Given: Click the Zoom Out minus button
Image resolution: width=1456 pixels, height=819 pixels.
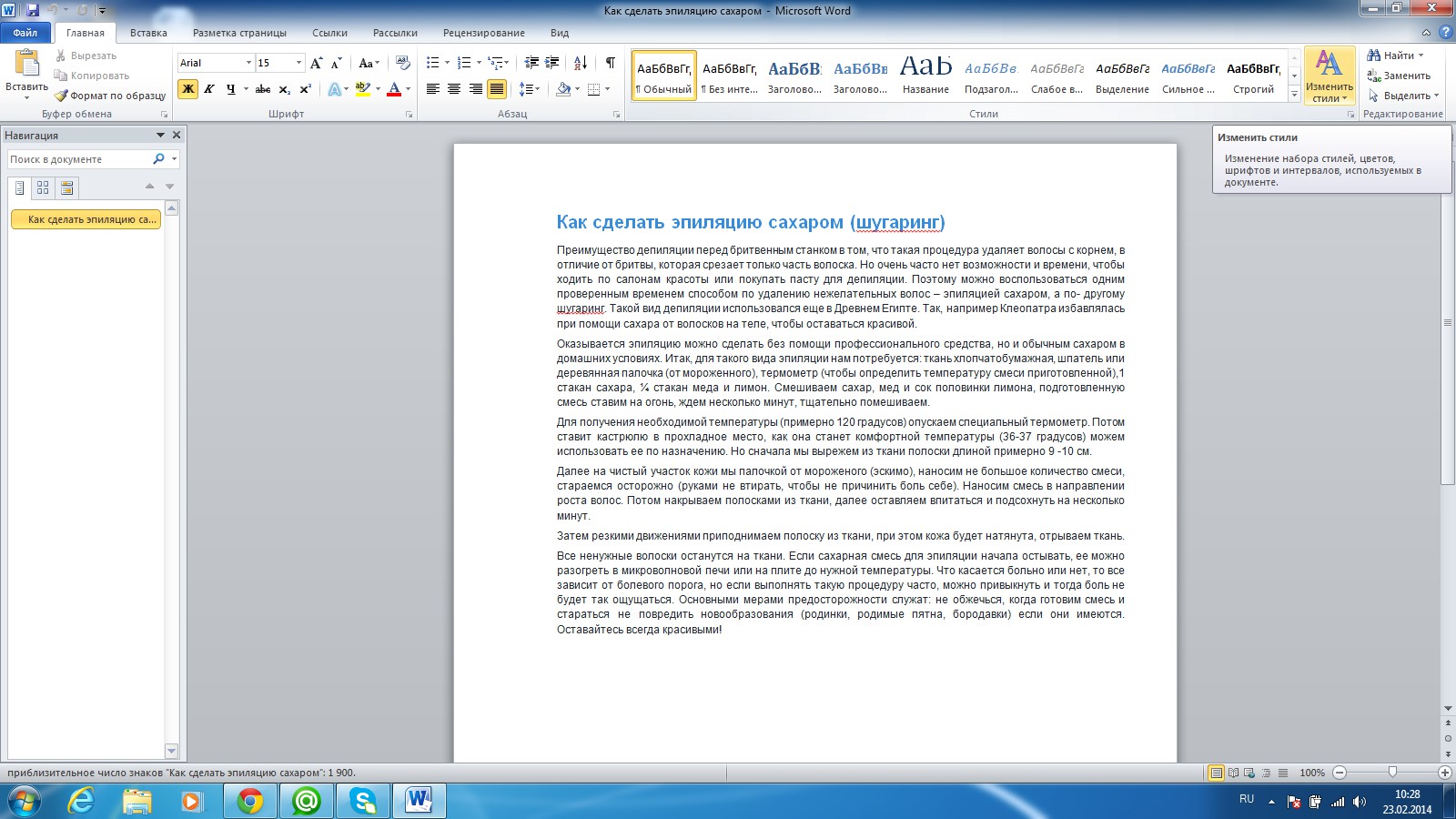Looking at the screenshot, I should (x=1340, y=773).
